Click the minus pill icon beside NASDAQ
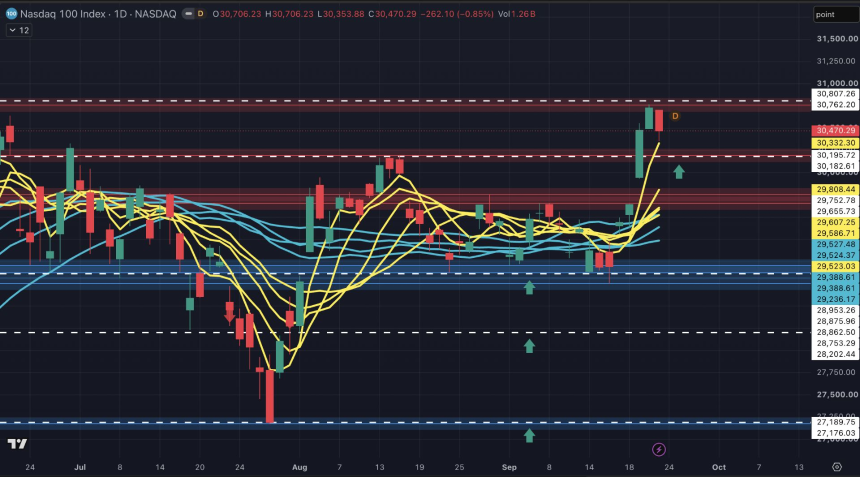The image size is (860, 477). (x=188, y=14)
